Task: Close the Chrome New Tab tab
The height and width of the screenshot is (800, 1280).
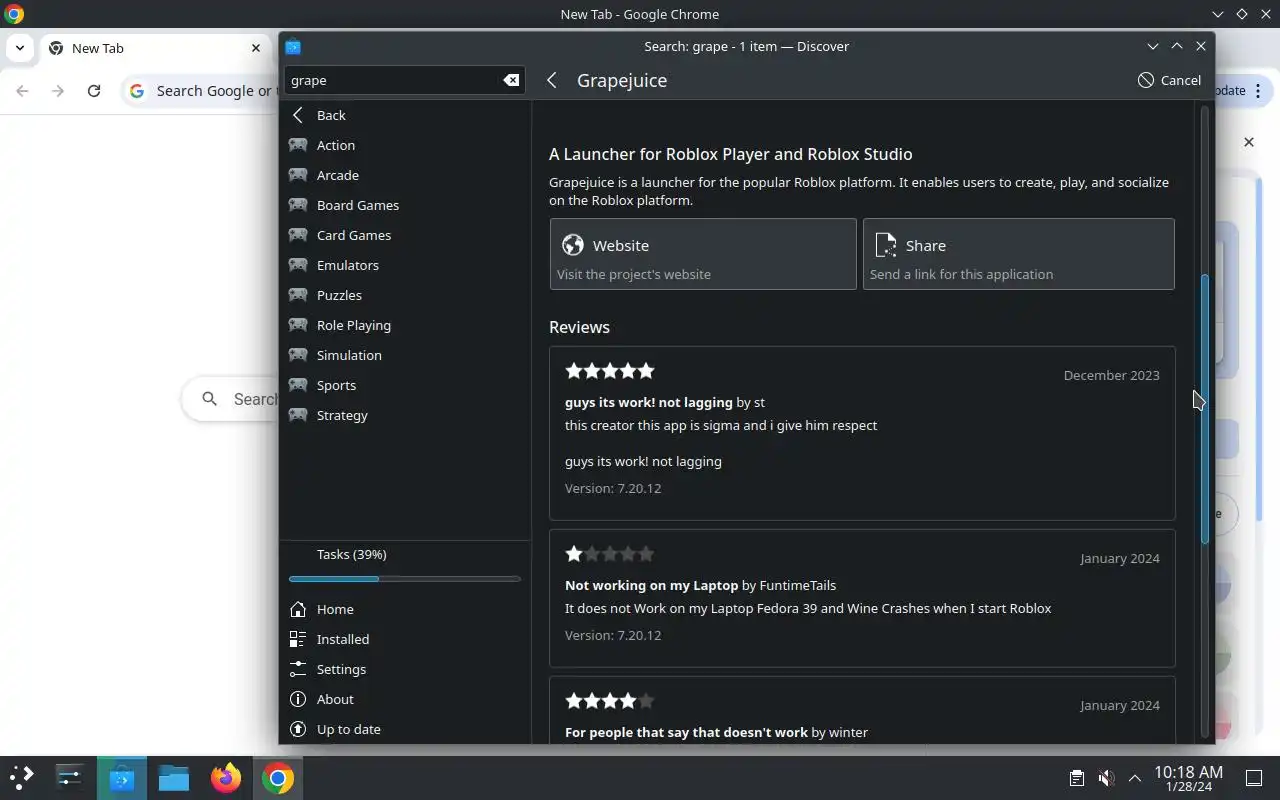Action: [x=256, y=48]
